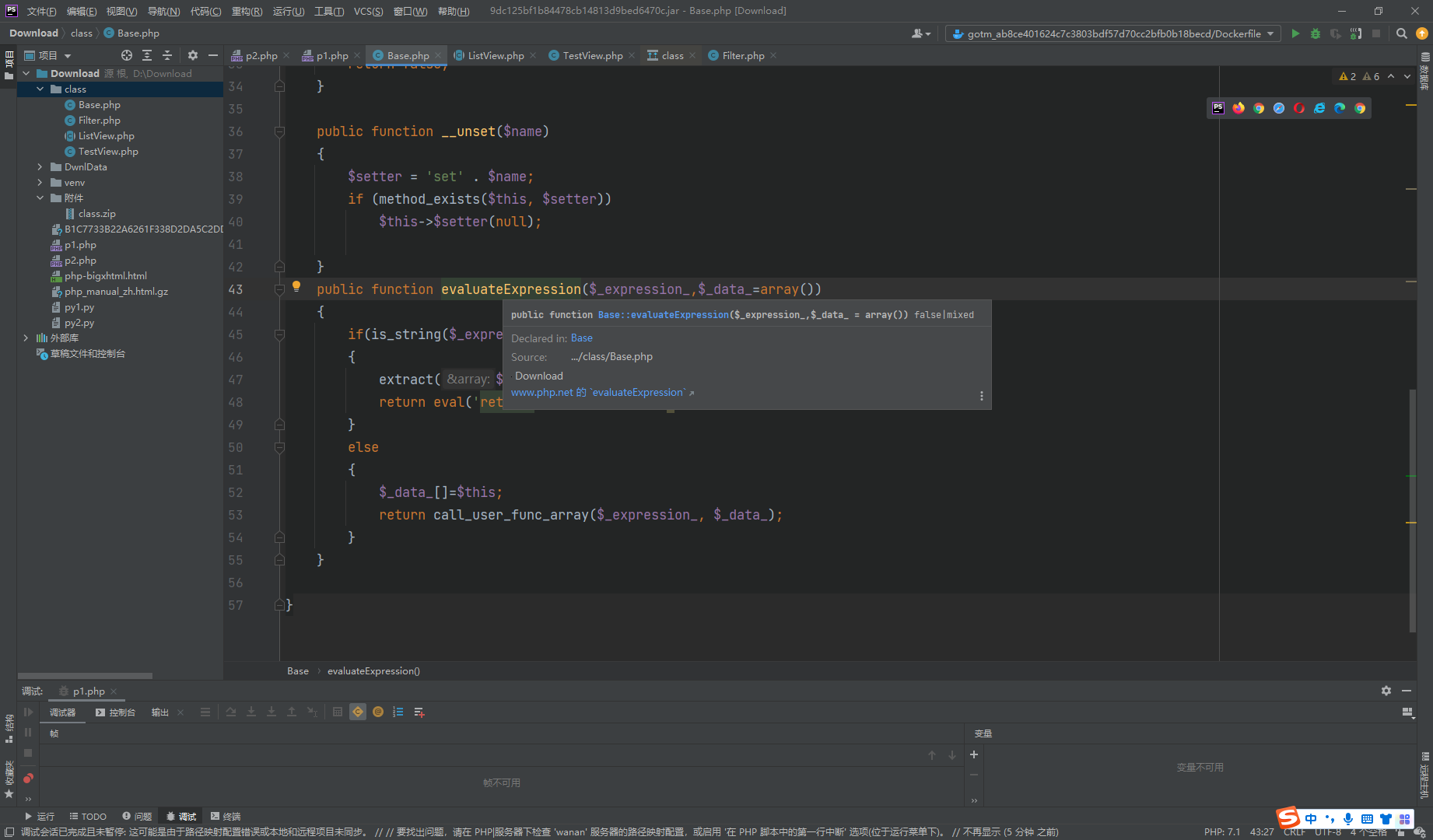The image size is (1433, 840).
Task: Open the 重构(R) refactor menu
Action: (247, 11)
